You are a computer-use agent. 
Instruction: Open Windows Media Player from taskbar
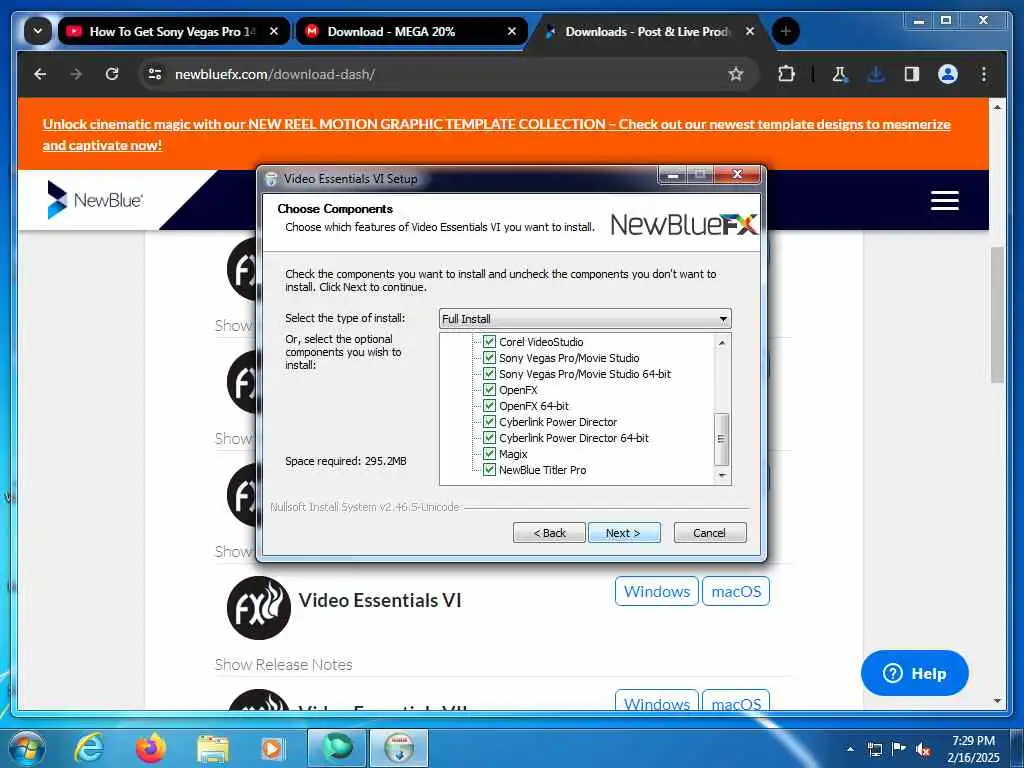273,748
